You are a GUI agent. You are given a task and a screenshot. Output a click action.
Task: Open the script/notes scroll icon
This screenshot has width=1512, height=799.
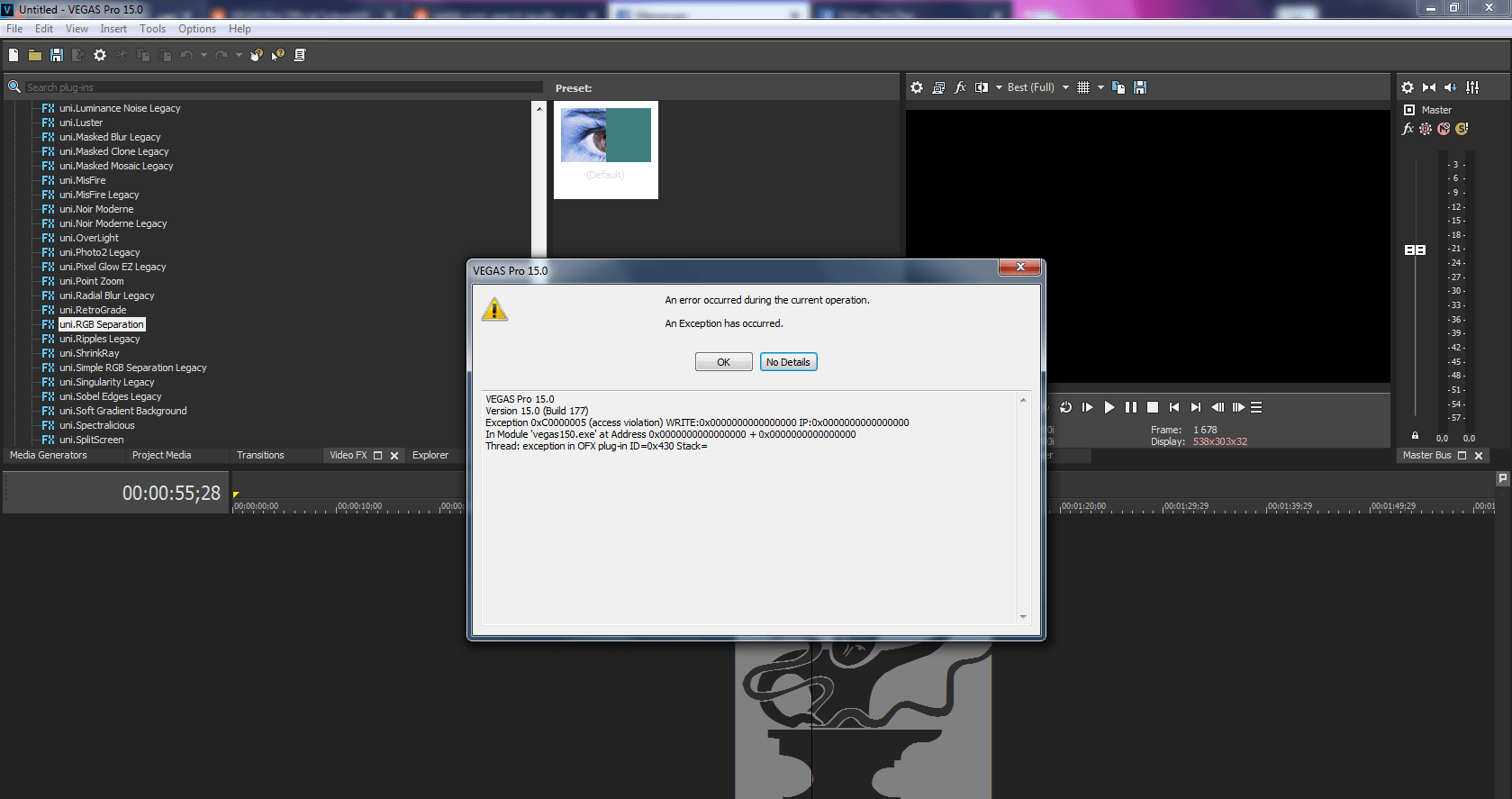[300, 55]
